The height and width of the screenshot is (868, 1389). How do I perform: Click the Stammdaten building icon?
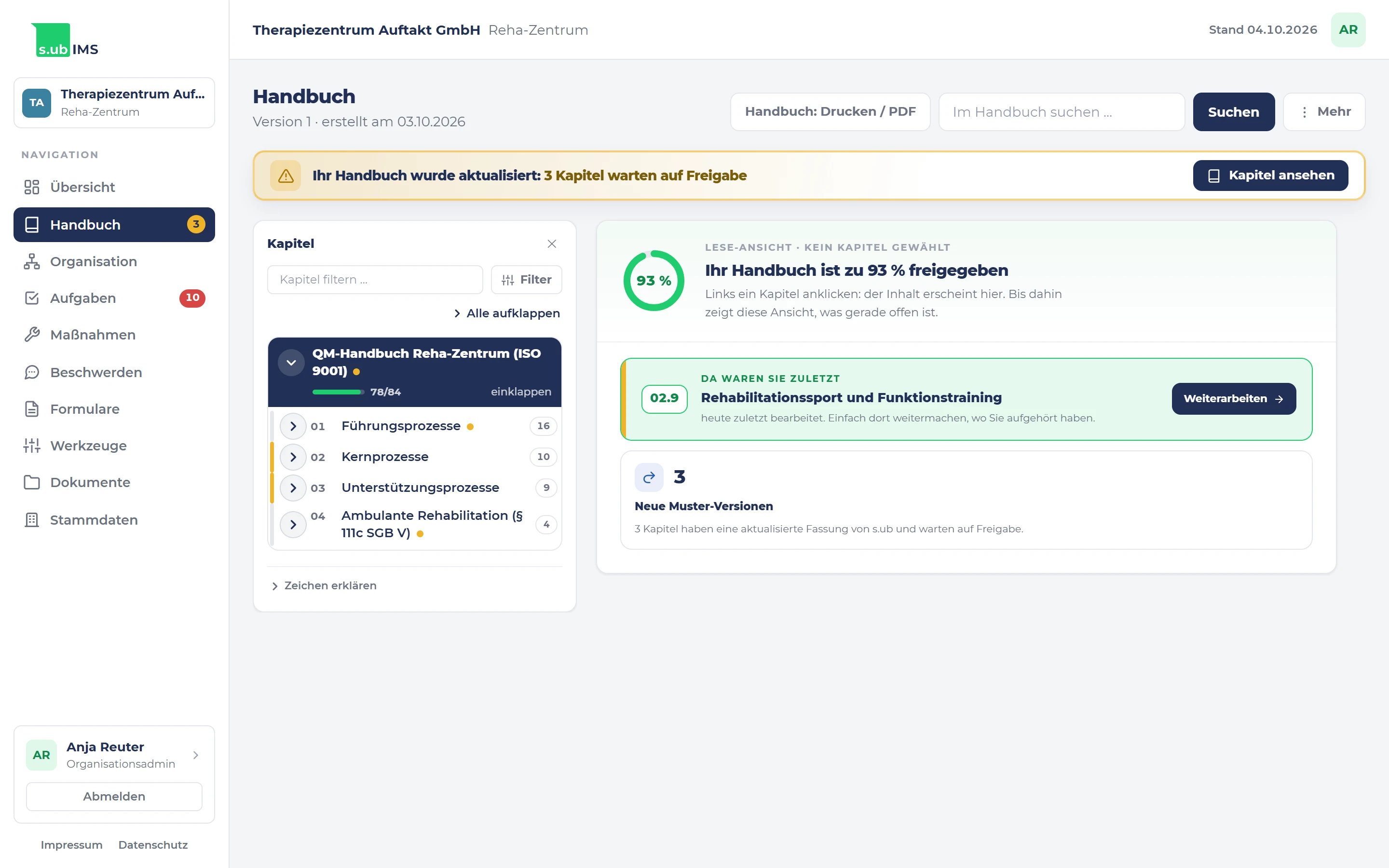pos(31,519)
